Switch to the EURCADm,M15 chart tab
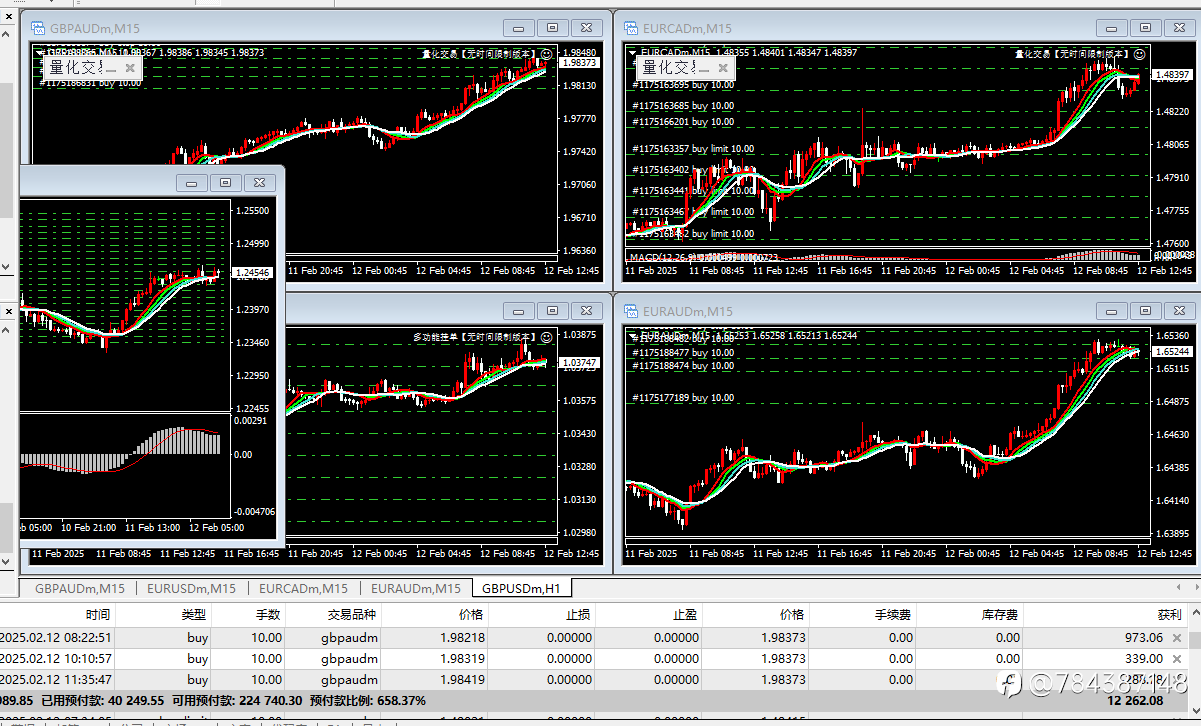Image resolution: width=1201 pixels, height=726 pixels. point(303,588)
